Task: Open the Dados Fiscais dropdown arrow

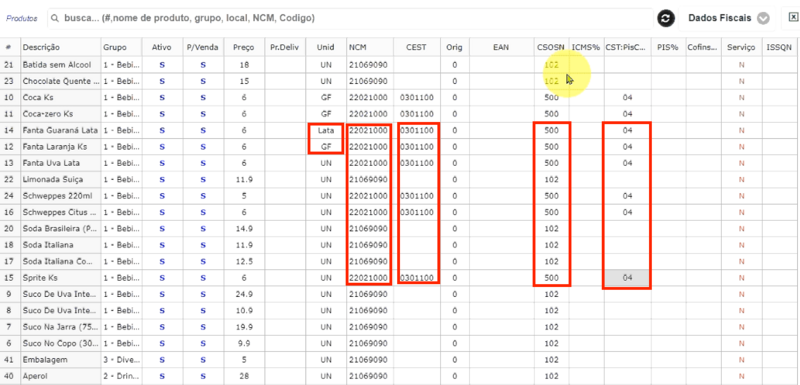Action: 763,18
